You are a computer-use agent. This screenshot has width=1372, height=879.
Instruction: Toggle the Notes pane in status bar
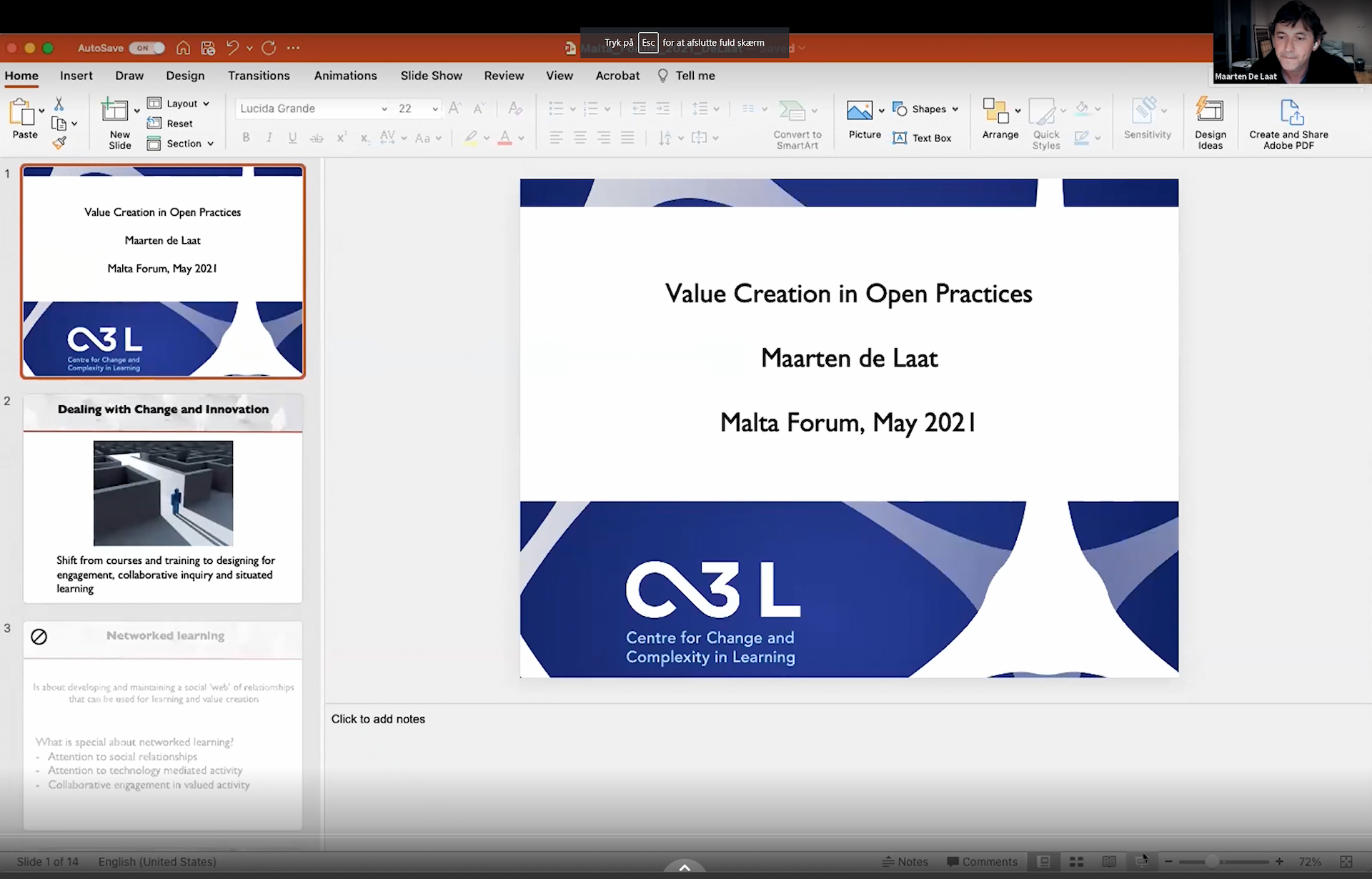pyautogui.click(x=905, y=862)
